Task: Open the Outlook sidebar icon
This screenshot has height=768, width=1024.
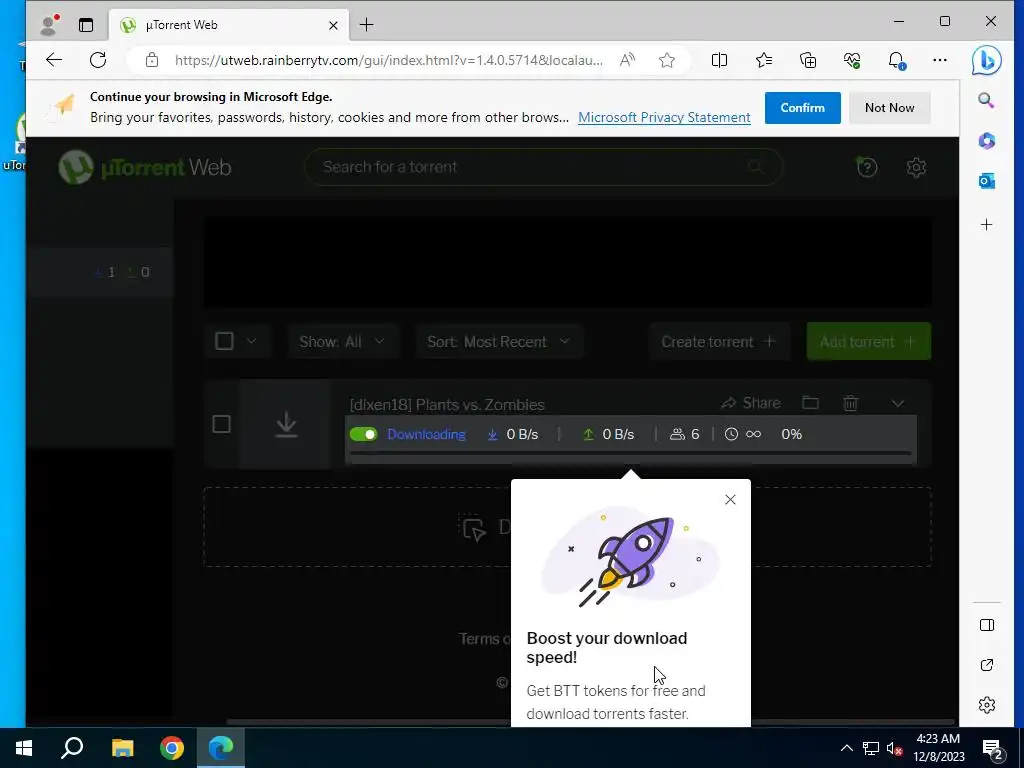Action: (x=986, y=181)
